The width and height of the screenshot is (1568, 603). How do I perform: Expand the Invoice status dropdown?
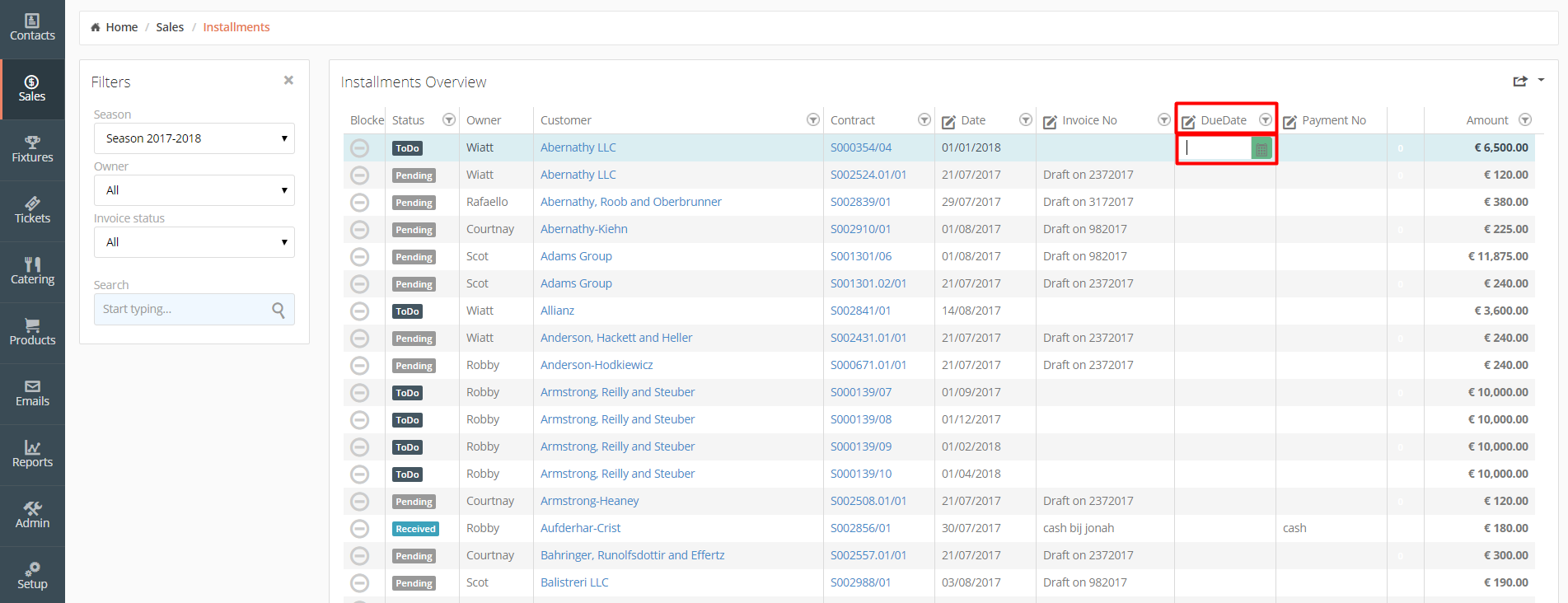pyautogui.click(x=194, y=242)
